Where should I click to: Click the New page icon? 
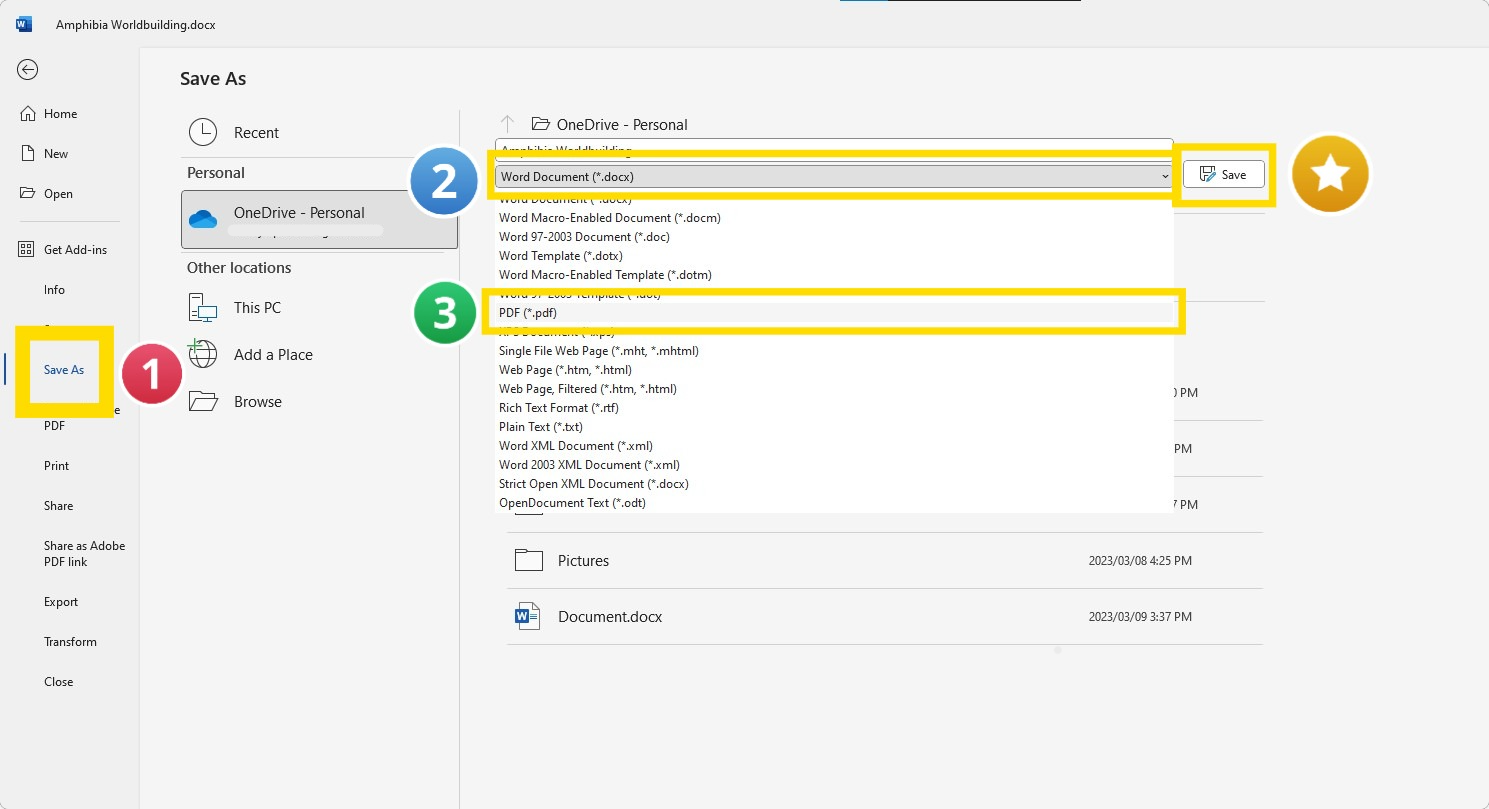click(28, 153)
